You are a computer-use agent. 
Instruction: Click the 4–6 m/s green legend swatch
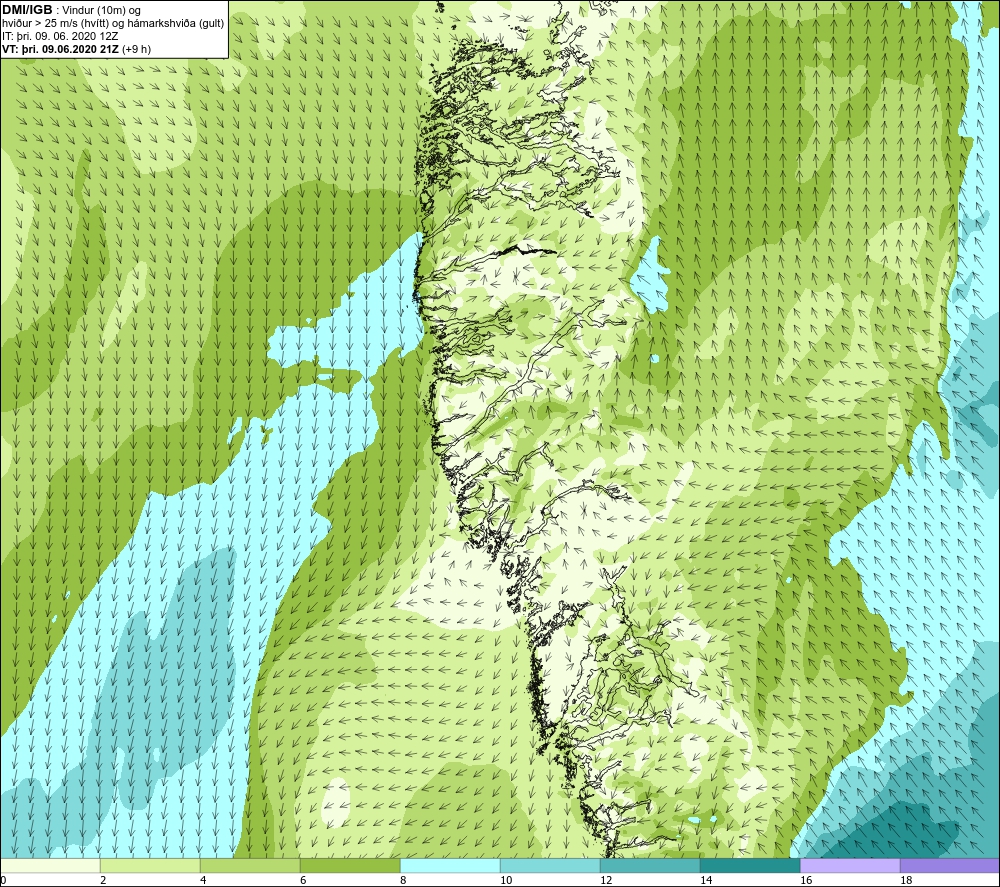[250, 865]
